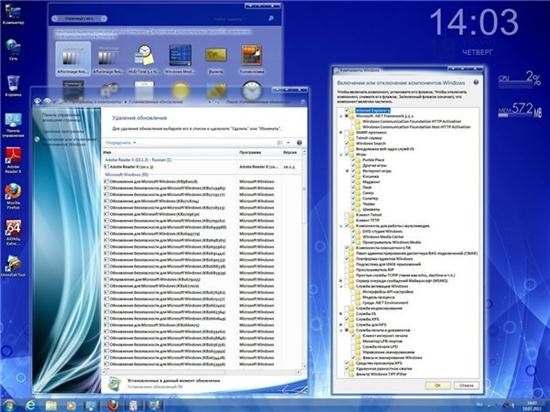Open the Control Panel desktop shortcut
550x412 pixels.
click(13, 124)
